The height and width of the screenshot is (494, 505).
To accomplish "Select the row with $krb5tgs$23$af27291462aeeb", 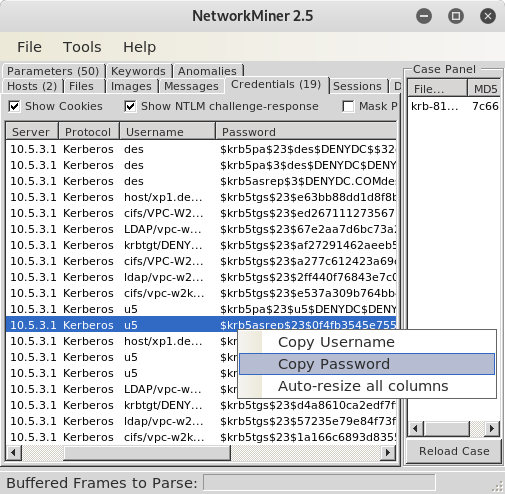I will click(x=201, y=245).
